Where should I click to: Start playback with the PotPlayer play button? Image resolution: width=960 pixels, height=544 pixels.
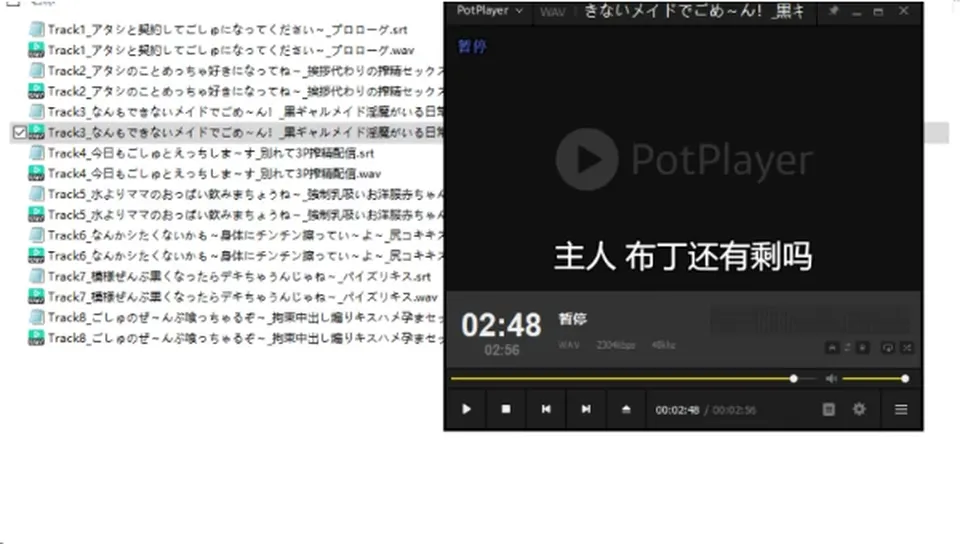(466, 409)
